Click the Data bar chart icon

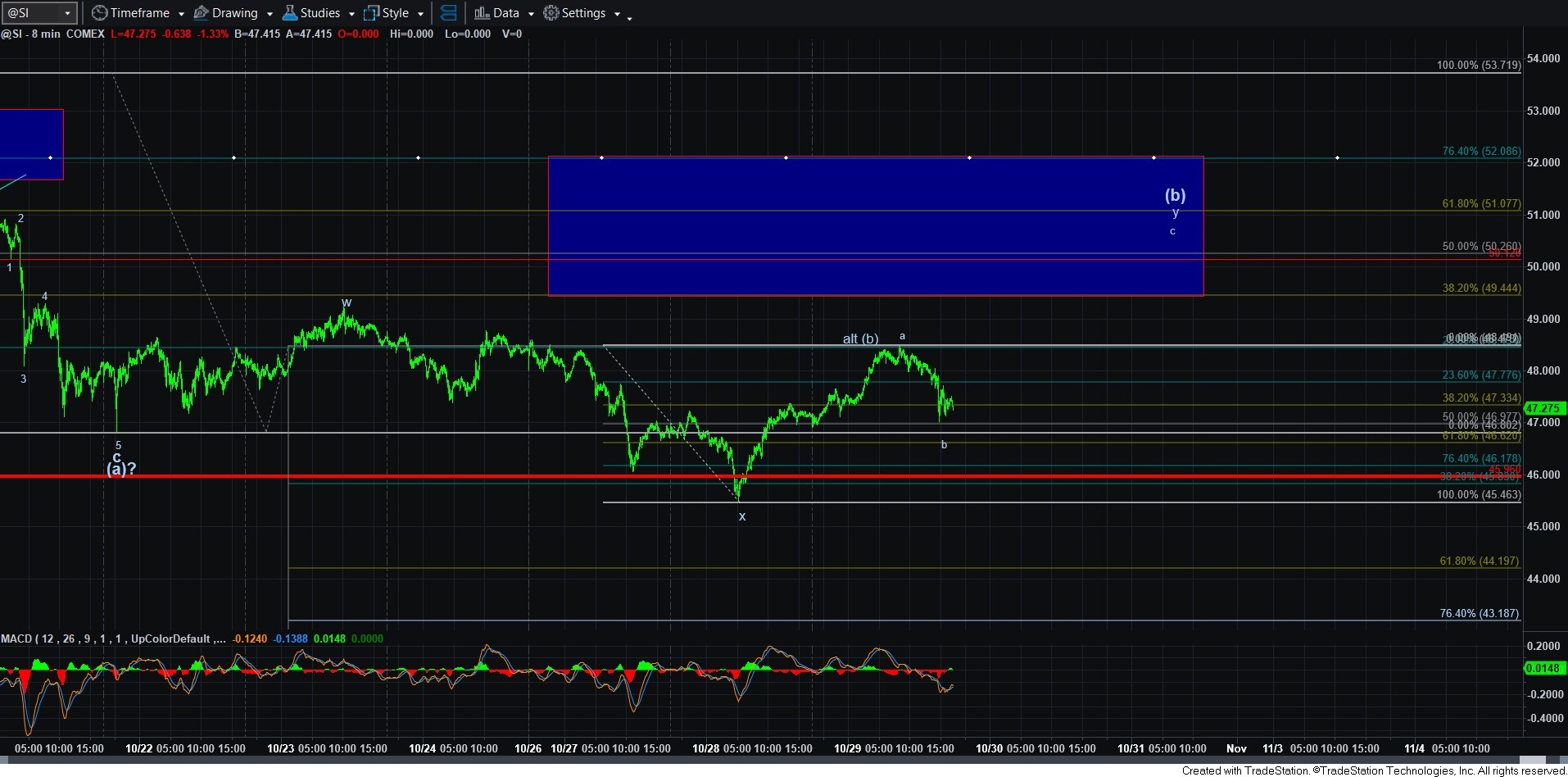pyautogui.click(x=482, y=13)
